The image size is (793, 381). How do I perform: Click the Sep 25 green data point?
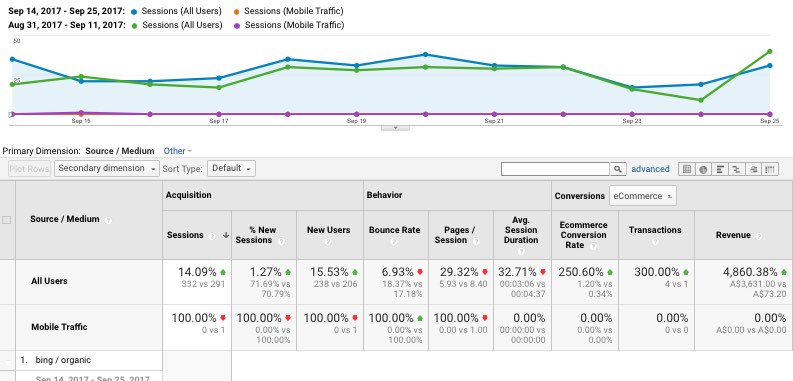(x=770, y=52)
